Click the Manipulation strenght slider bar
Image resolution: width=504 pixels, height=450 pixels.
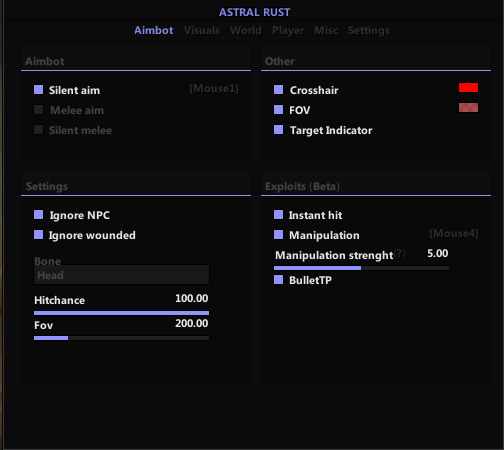tap(362, 268)
